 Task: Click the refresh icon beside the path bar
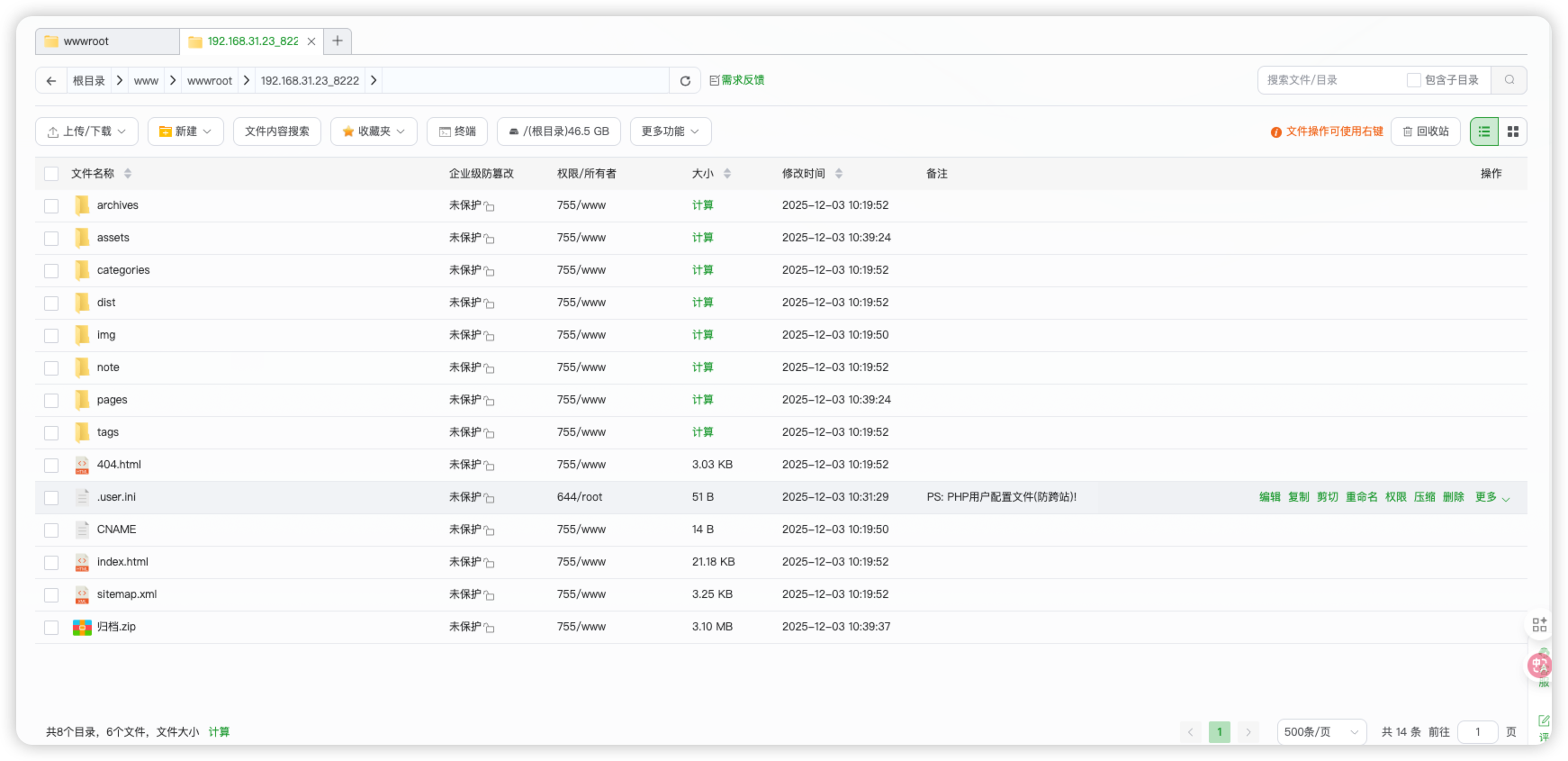[x=685, y=81]
